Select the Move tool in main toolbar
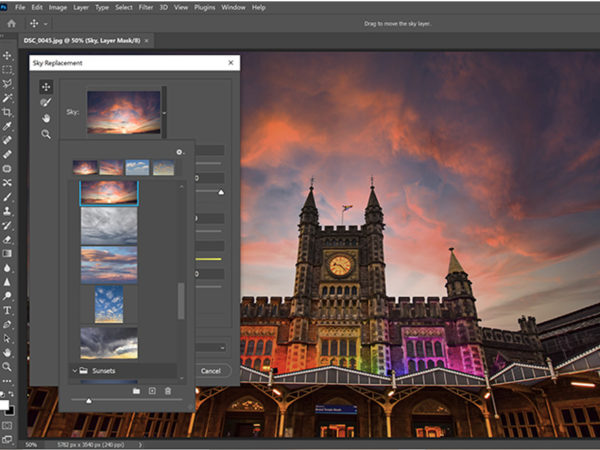Viewport: 600px width, 450px height. 7,55
